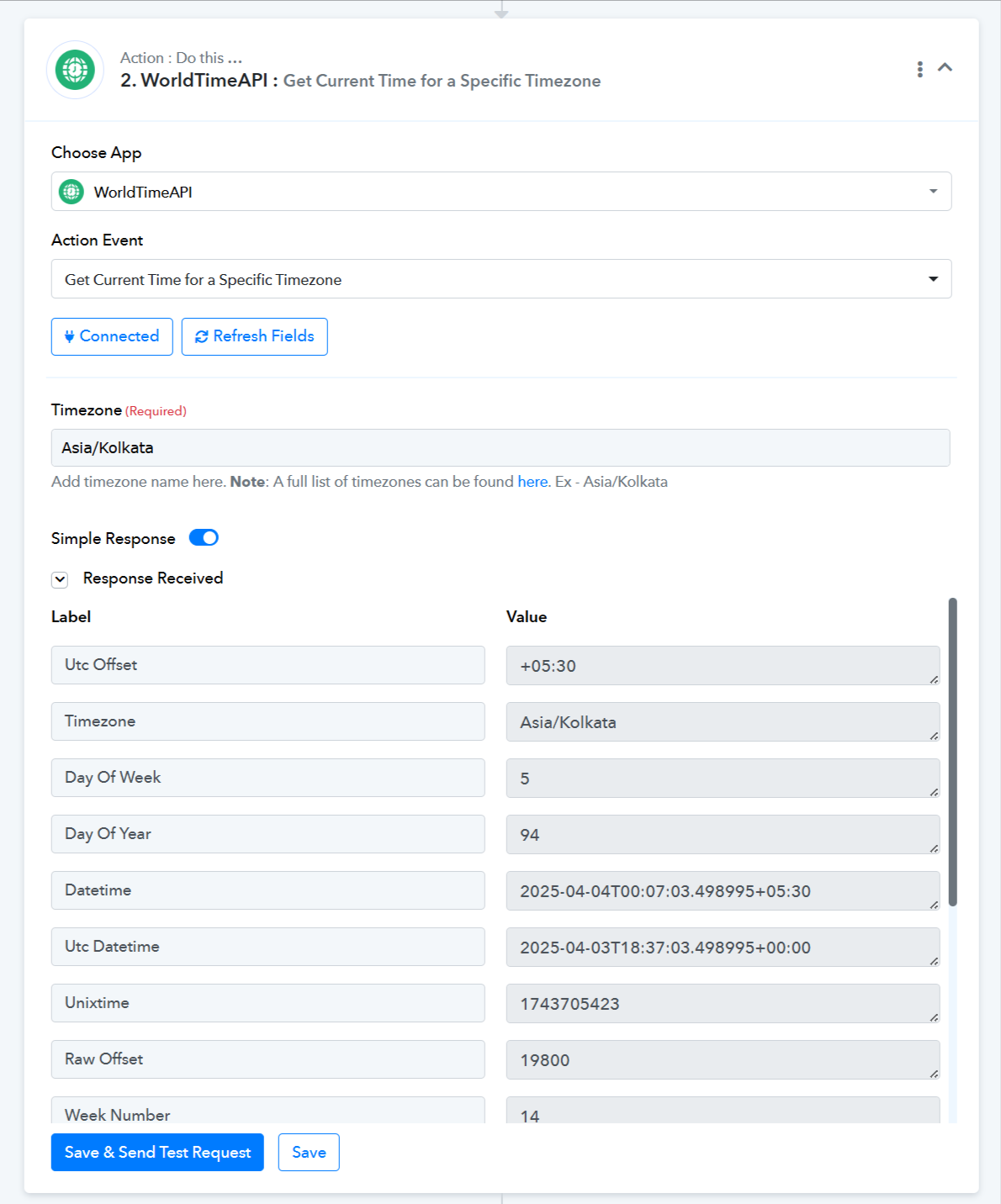Image resolution: width=1001 pixels, height=1204 pixels.
Task: Click the resize handle on Unixtime value
Action: pos(934,1017)
